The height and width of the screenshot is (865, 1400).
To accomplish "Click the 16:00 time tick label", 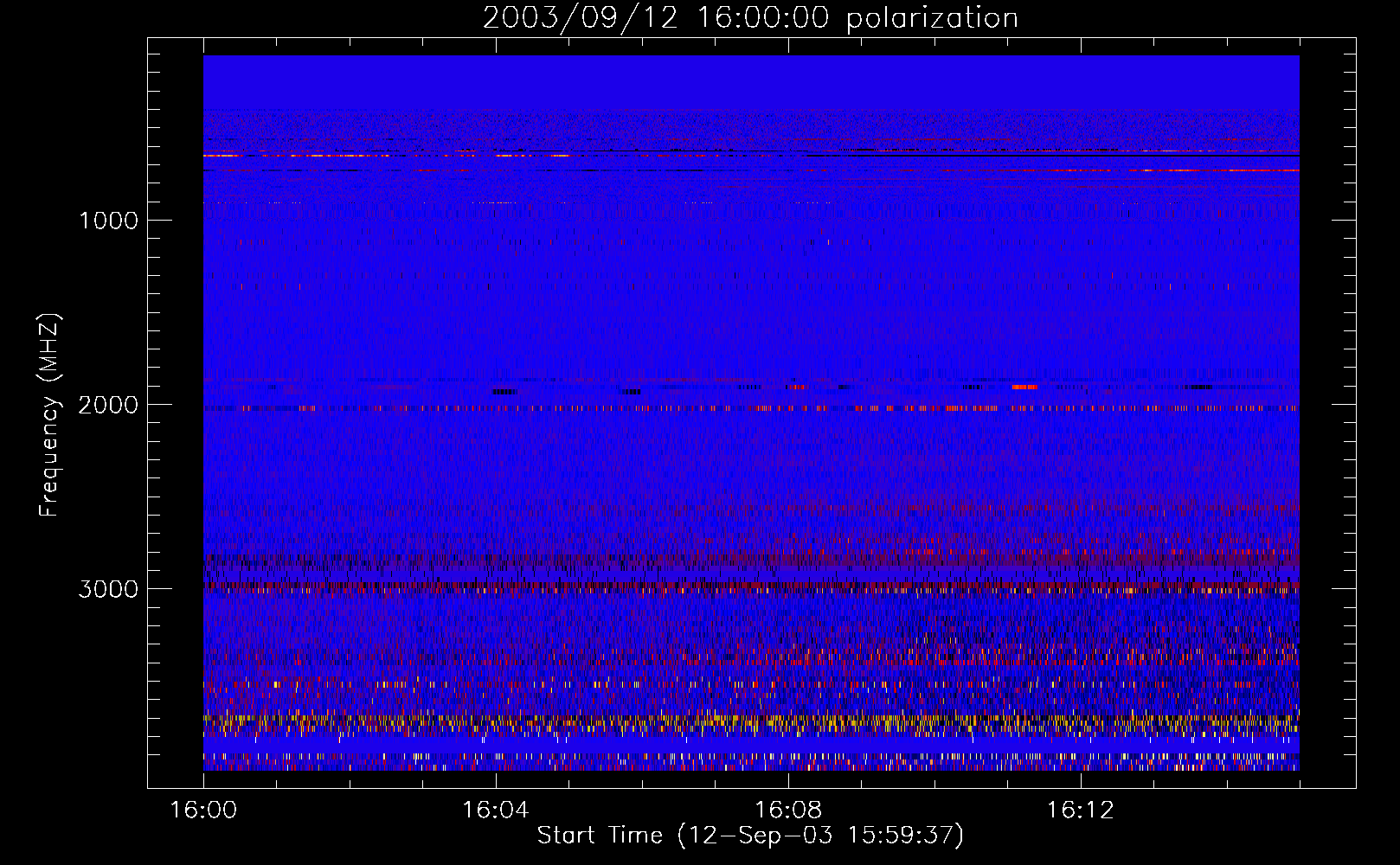I will point(203,811).
